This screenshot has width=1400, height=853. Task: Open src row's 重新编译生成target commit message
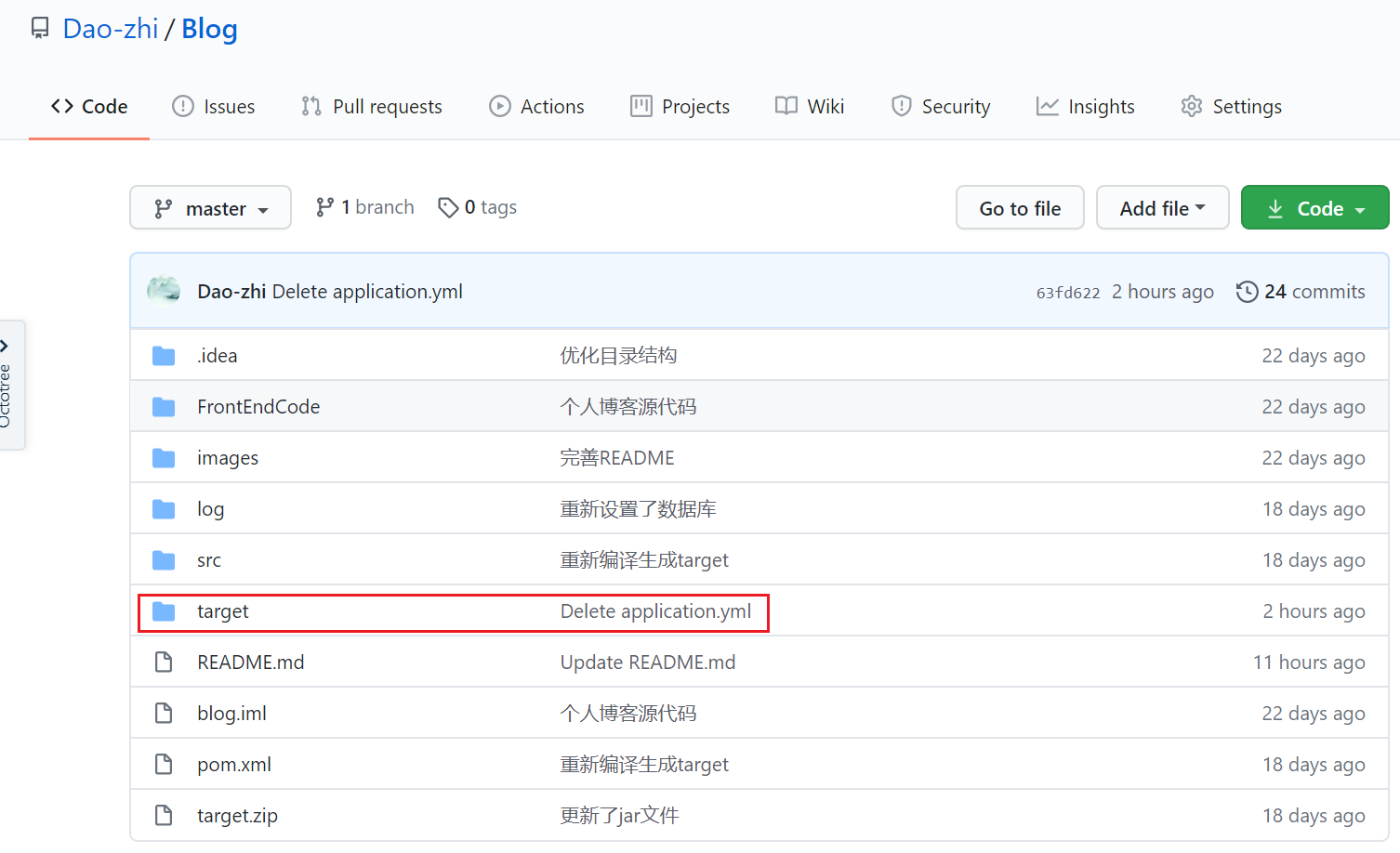644,560
